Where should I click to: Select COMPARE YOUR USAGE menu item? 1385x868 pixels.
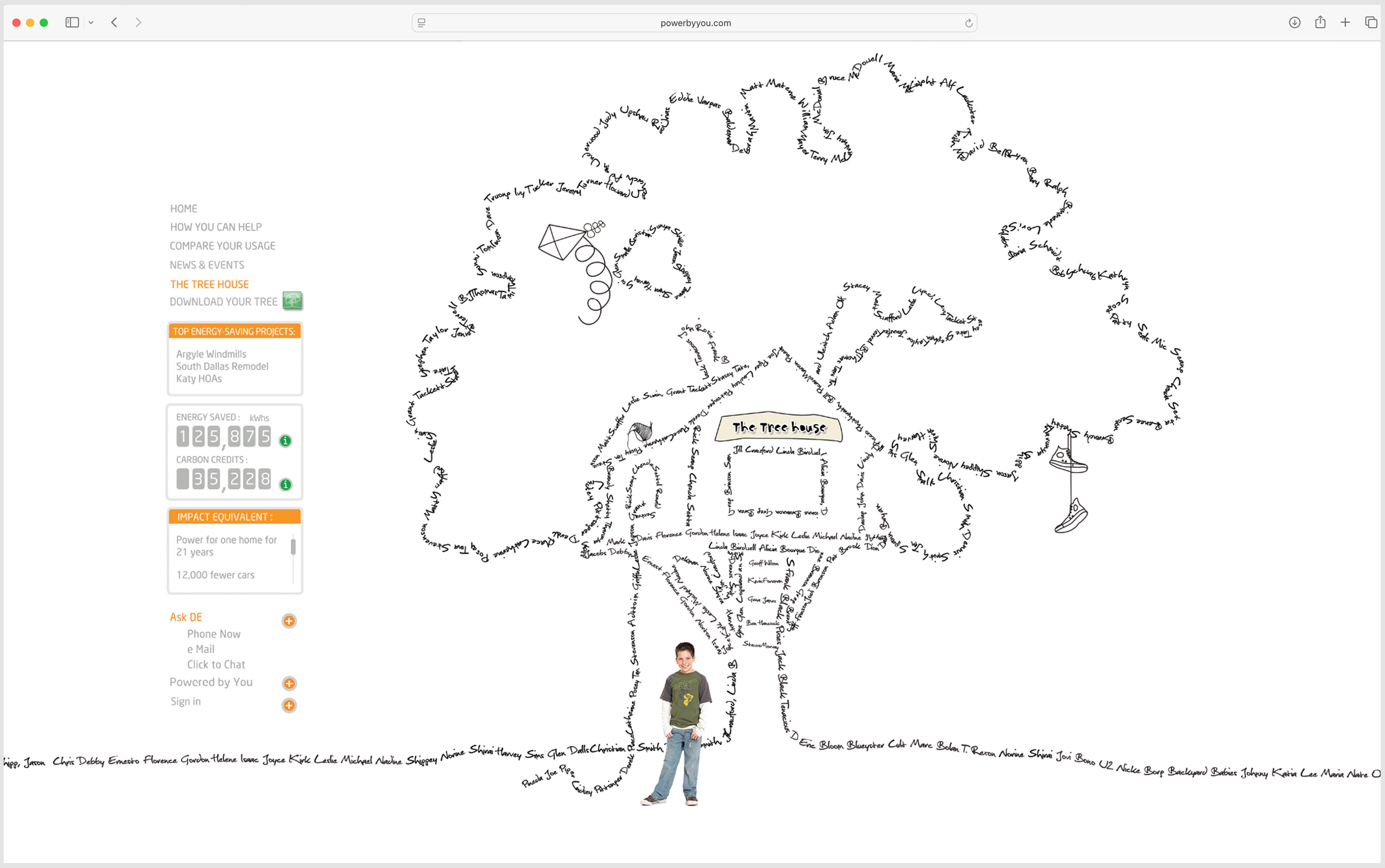223,246
